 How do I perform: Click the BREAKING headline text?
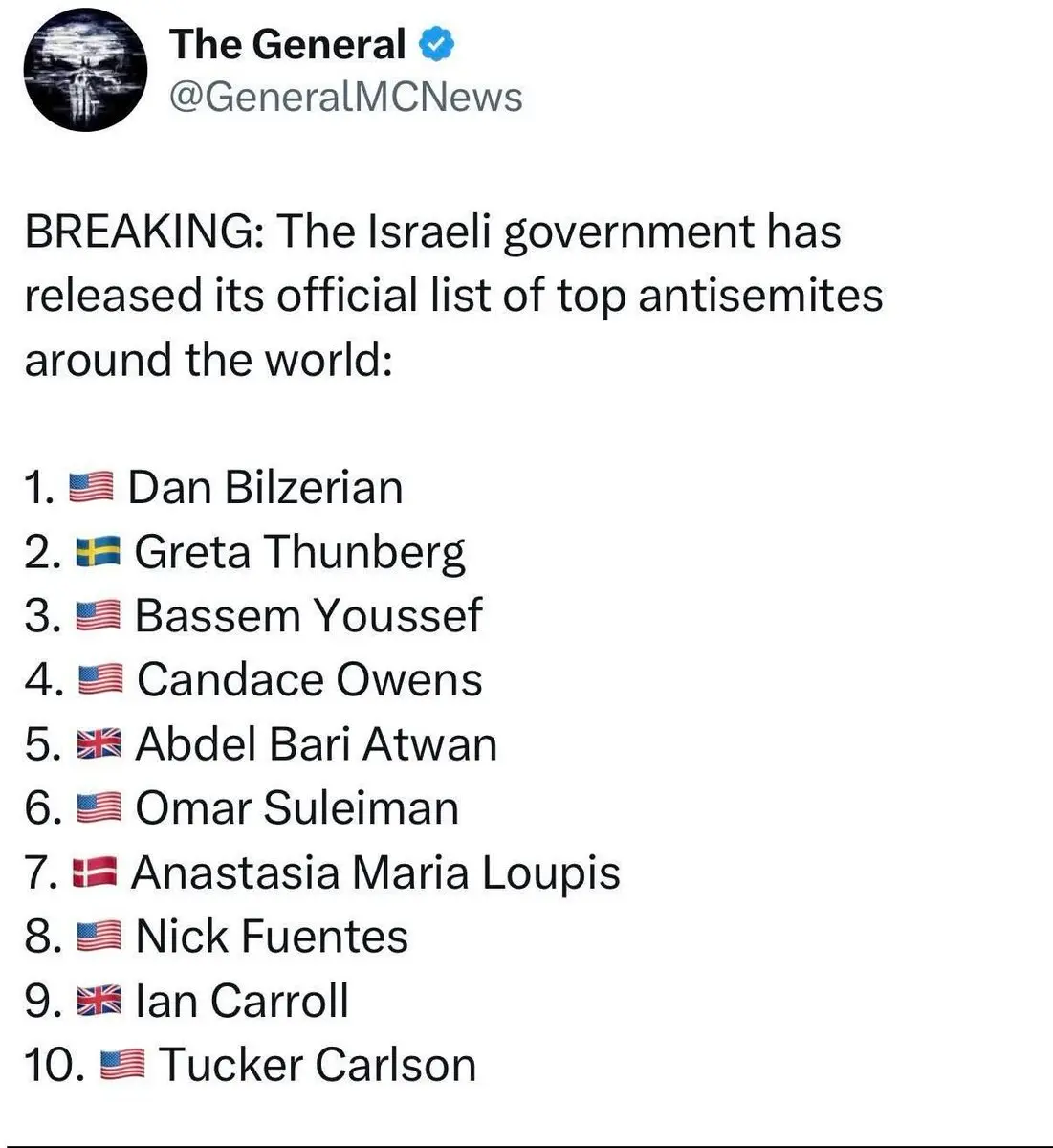click(432, 232)
